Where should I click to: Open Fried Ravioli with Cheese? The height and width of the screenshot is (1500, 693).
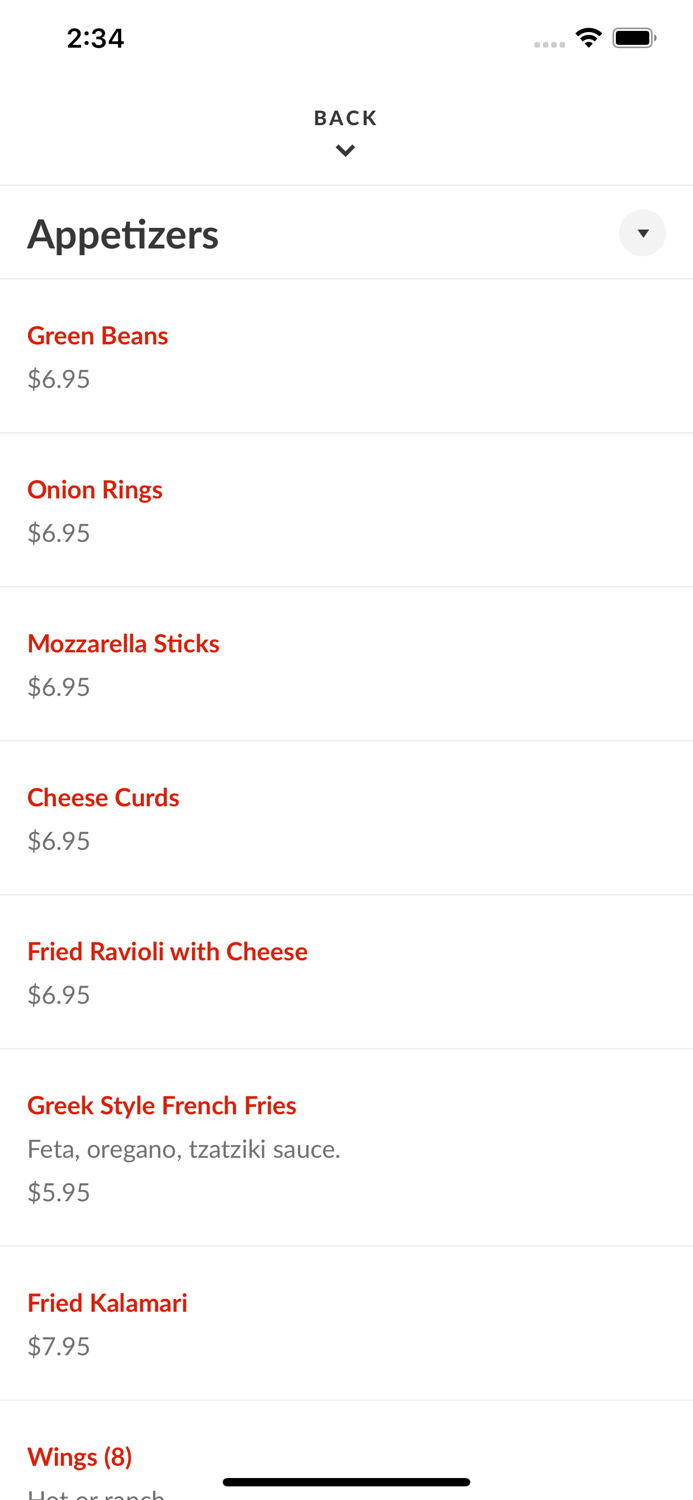click(x=167, y=952)
